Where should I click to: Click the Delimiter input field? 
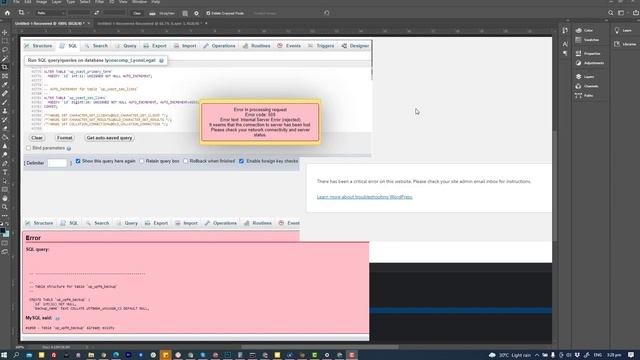57,163
